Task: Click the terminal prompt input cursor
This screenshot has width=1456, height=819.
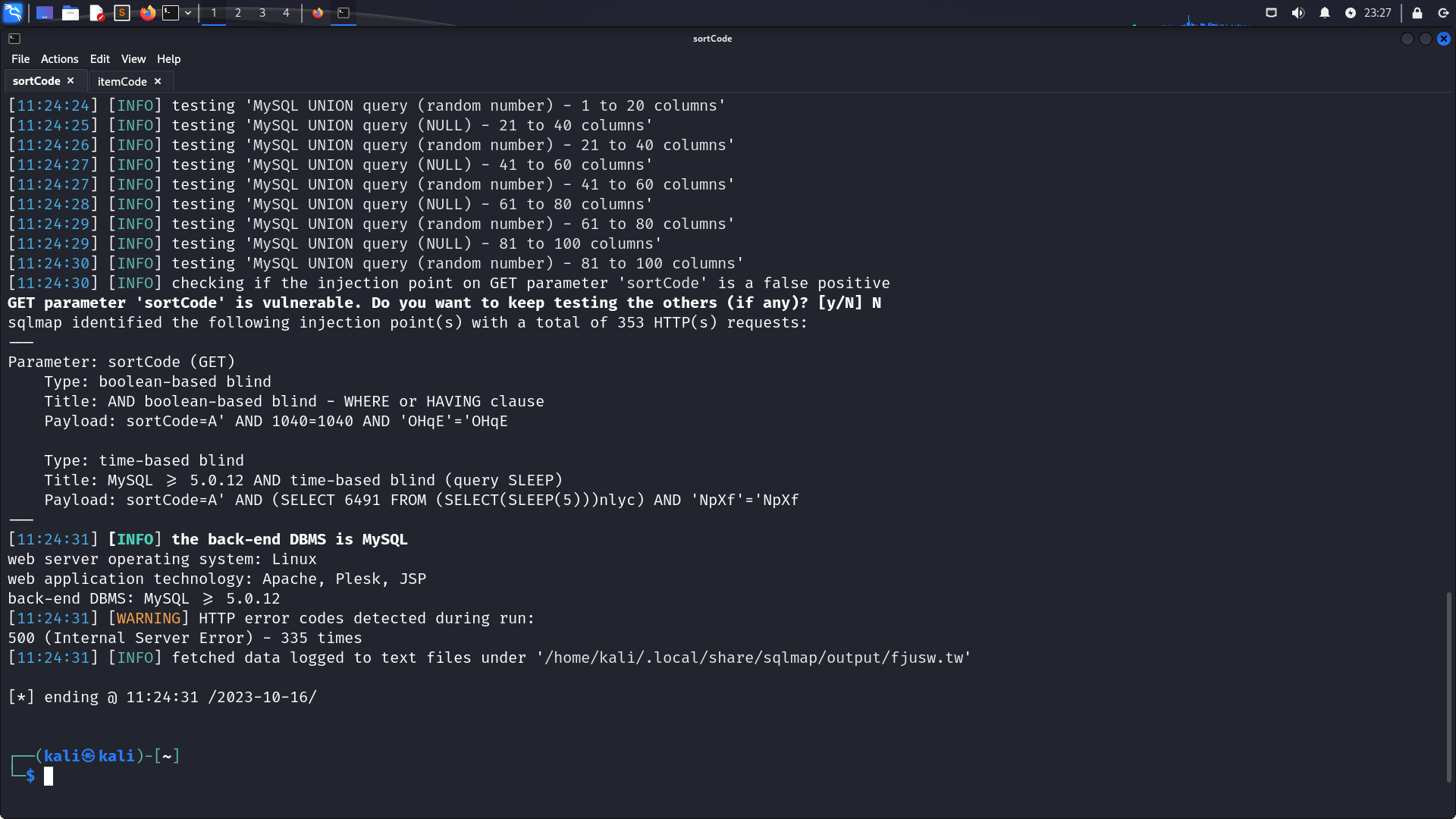Action: tap(49, 776)
